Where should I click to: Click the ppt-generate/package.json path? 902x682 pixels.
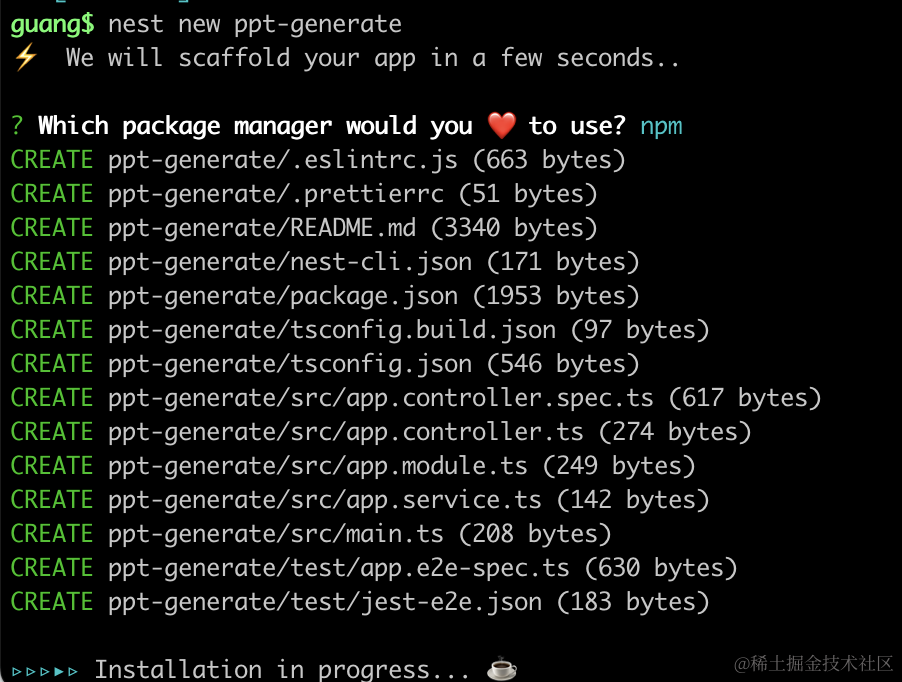click(283, 296)
